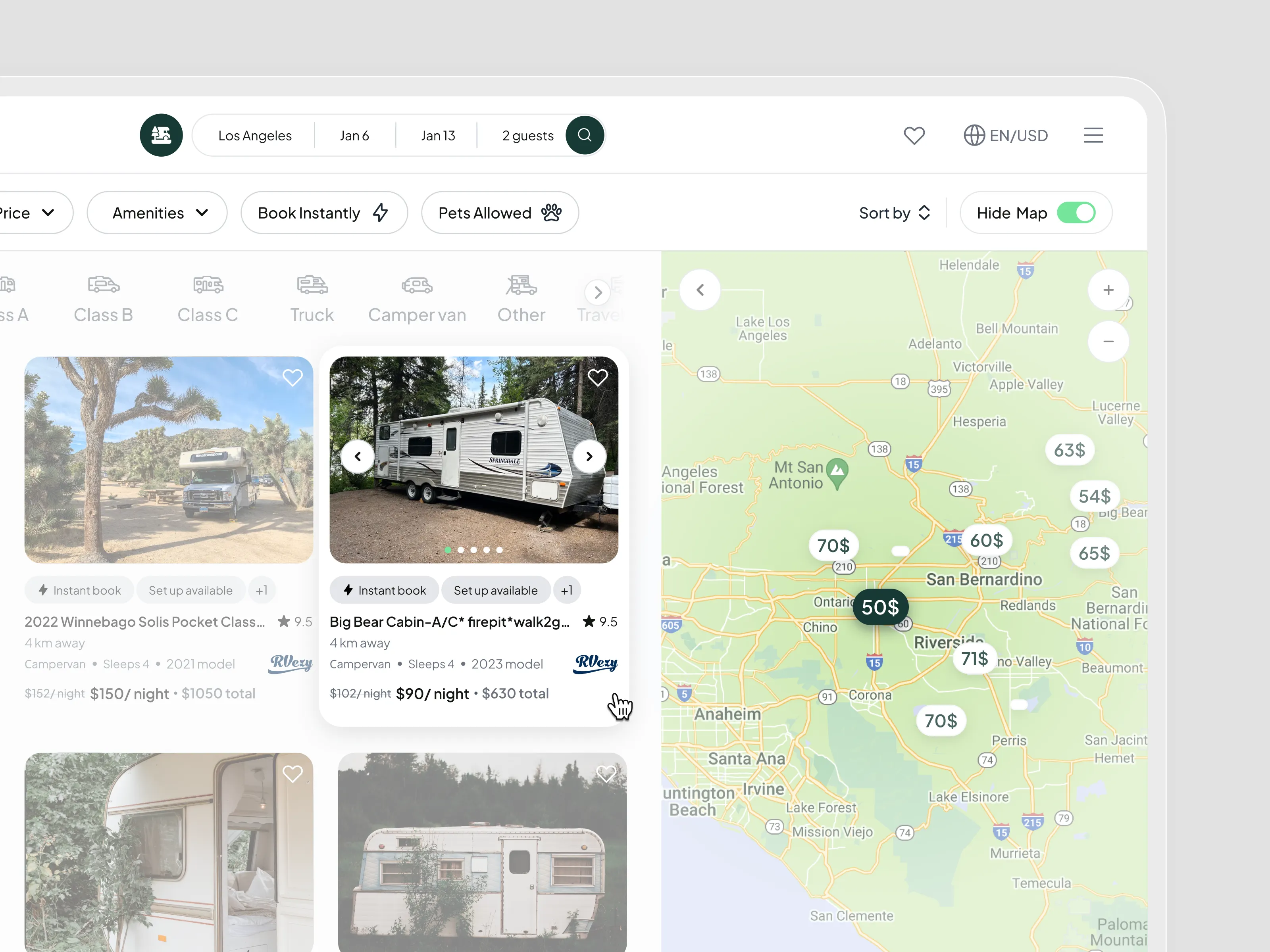Click the globe language icon
This screenshot has height=952, width=1270.
point(974,135)
